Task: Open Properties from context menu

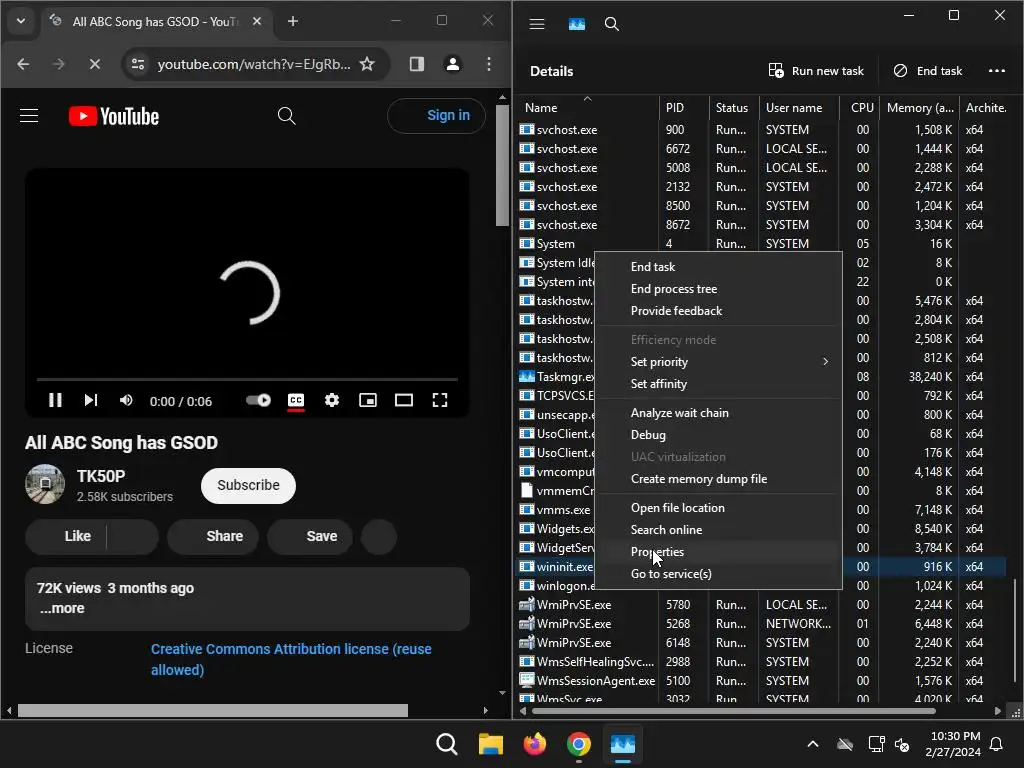Action: [658, 552]
